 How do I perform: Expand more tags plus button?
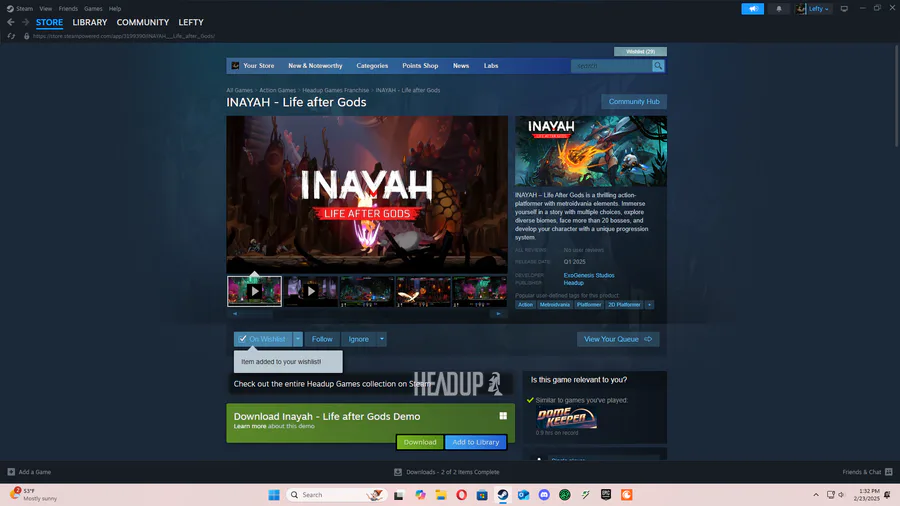[649, 305]
